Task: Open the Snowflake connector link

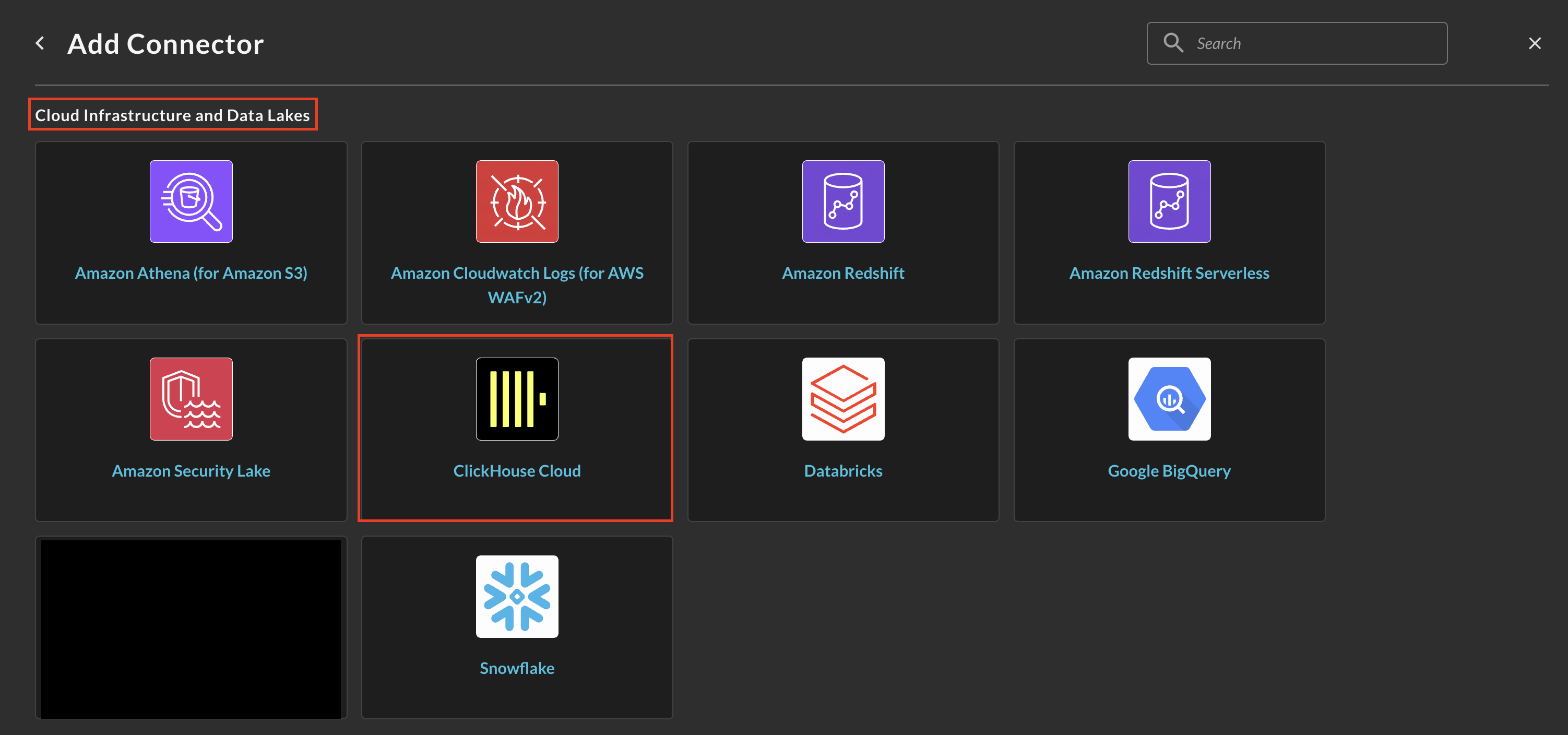Action: pyautogui.click(x=517, y=668)
